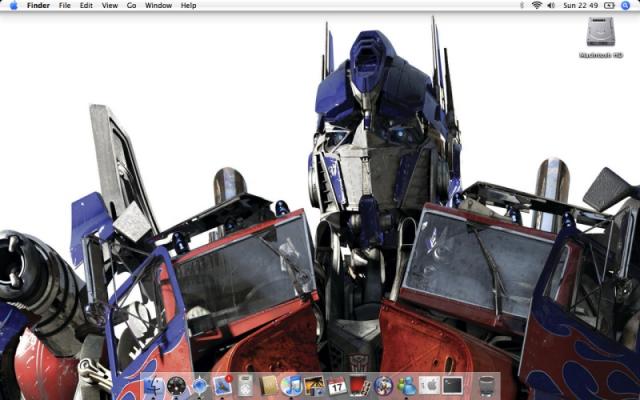Launch MSN Messenger buddies icon

(x=407, y=386)
